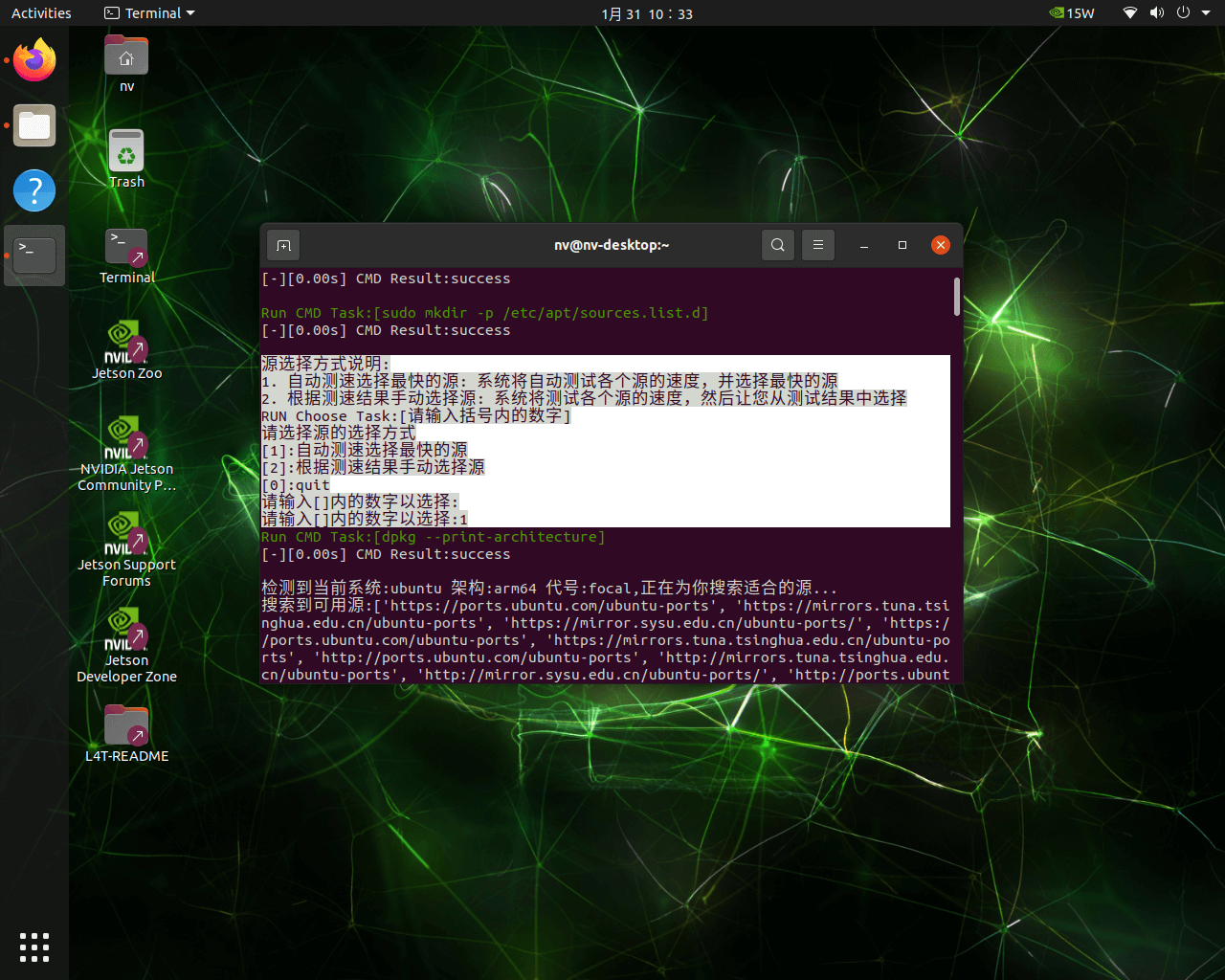Screen dimensions: 1225x980
Task: Expand the Terminal app menu
Action: coord(149,13)
